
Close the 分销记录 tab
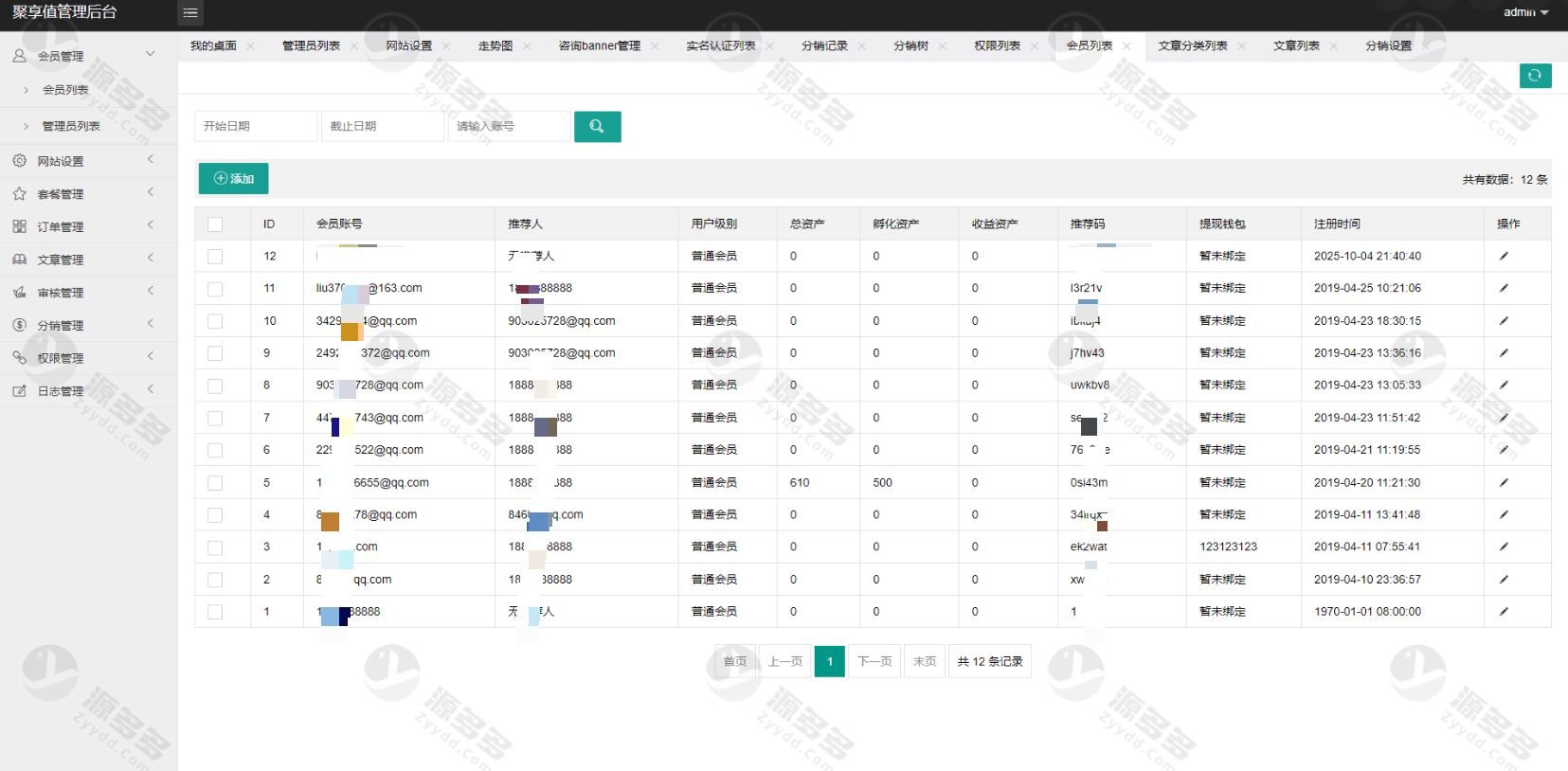tap(862, 46)
